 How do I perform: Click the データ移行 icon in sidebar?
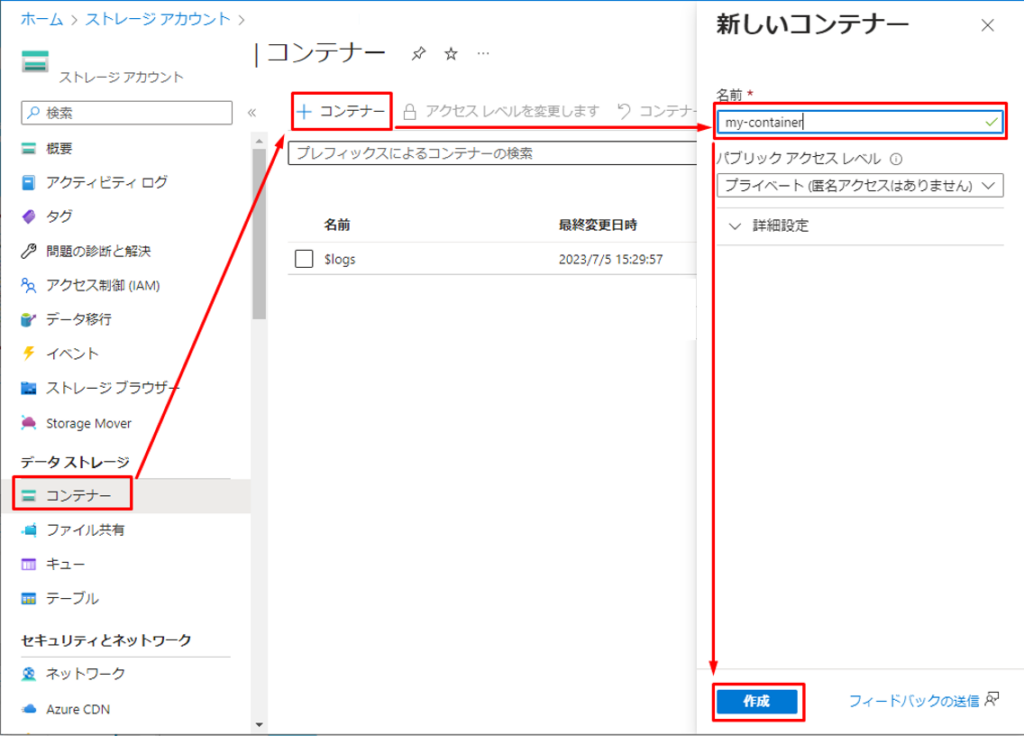click(29, 319)
